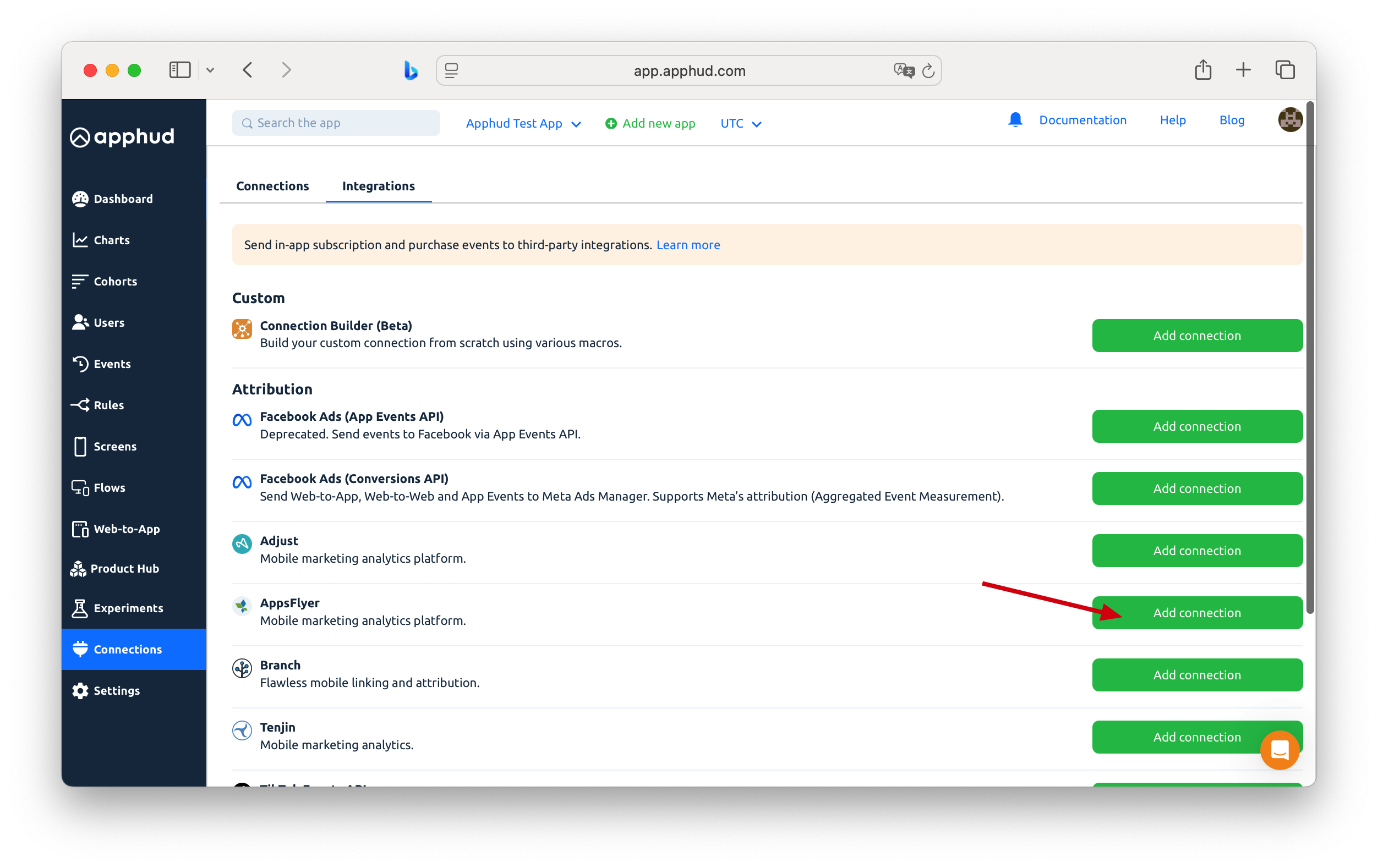
Task: Open the Blog link
Action: (1232, 120)
